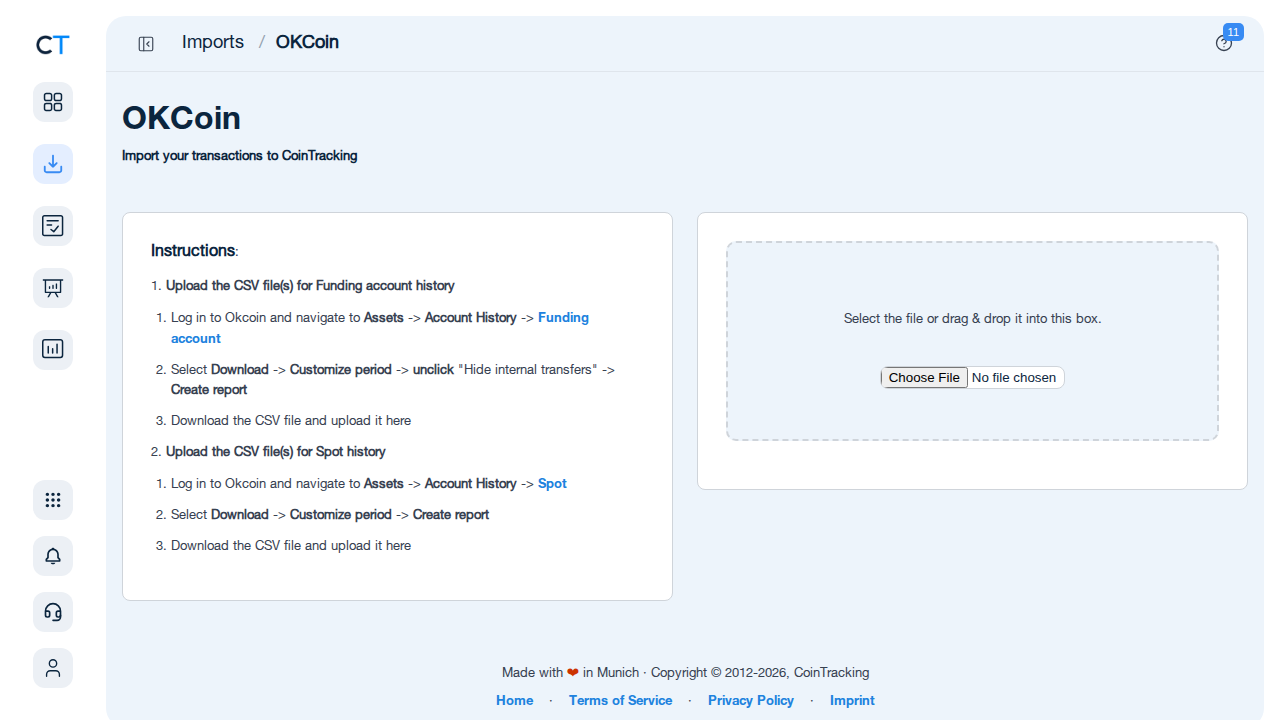Open the notifications bell icon

53,556
